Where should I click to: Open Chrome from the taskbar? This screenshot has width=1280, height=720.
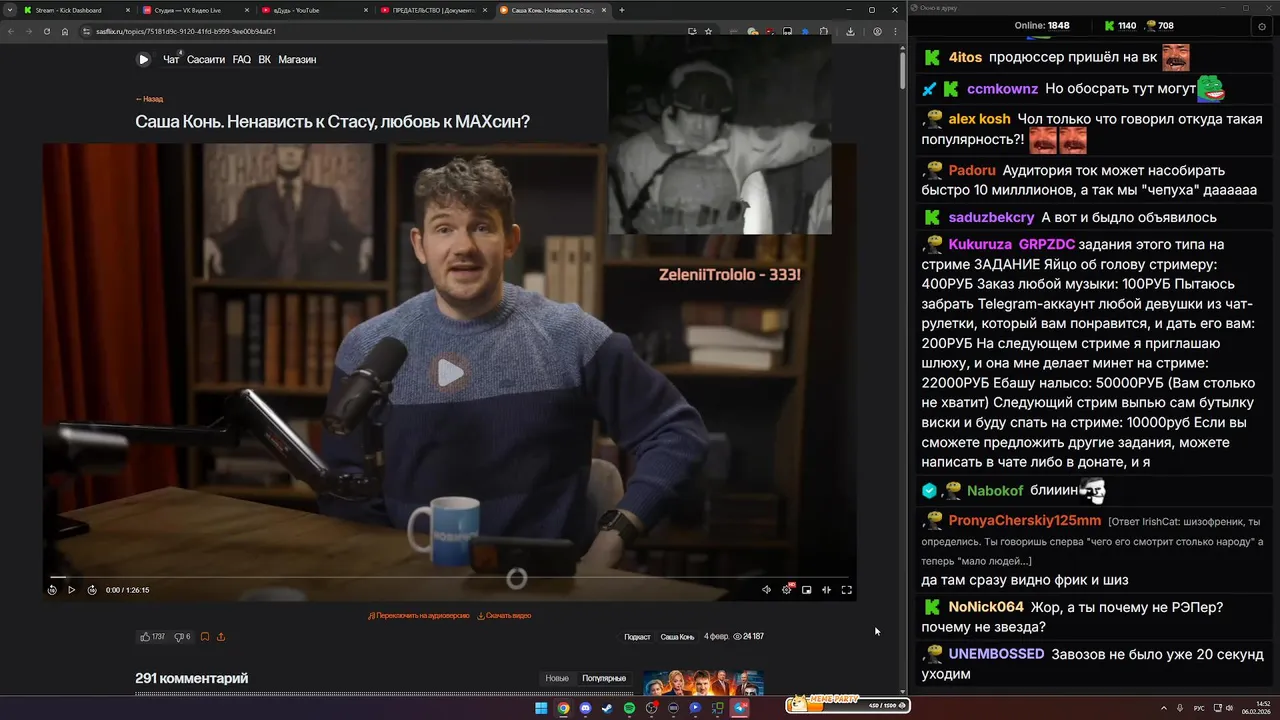(x=563, y=708)
